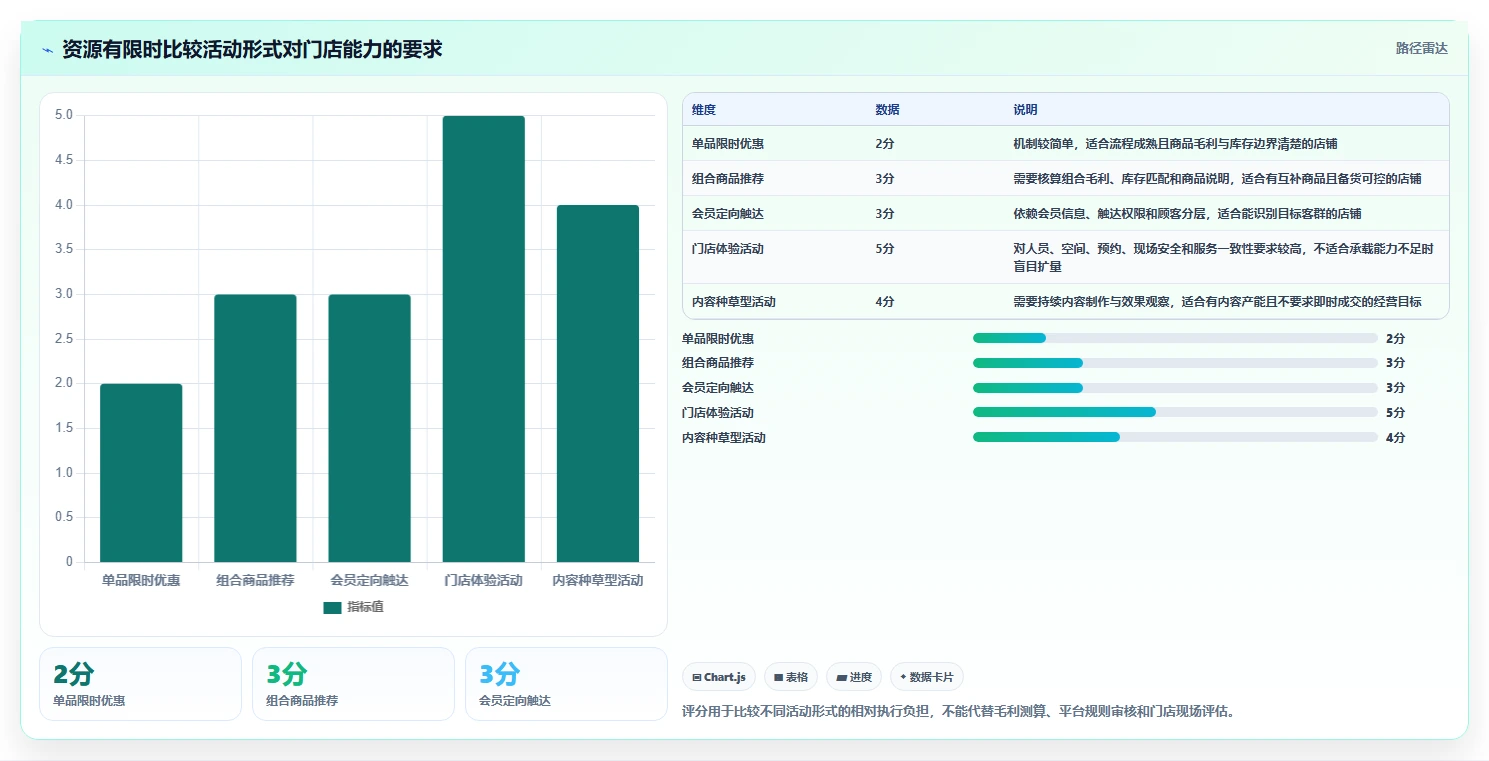Click the 指标值 legend label
Screen dimensions: 1489x761
(365, 608)
